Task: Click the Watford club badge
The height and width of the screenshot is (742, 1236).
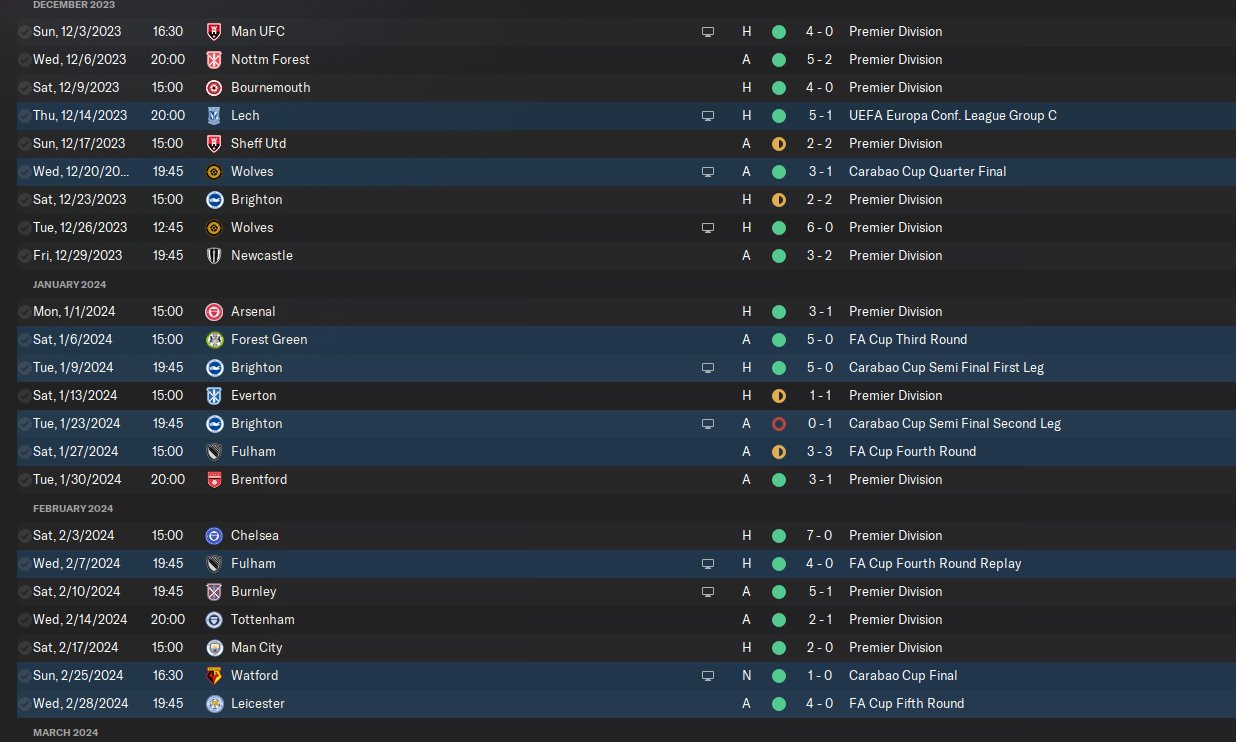Action: [x=213, y=676]
